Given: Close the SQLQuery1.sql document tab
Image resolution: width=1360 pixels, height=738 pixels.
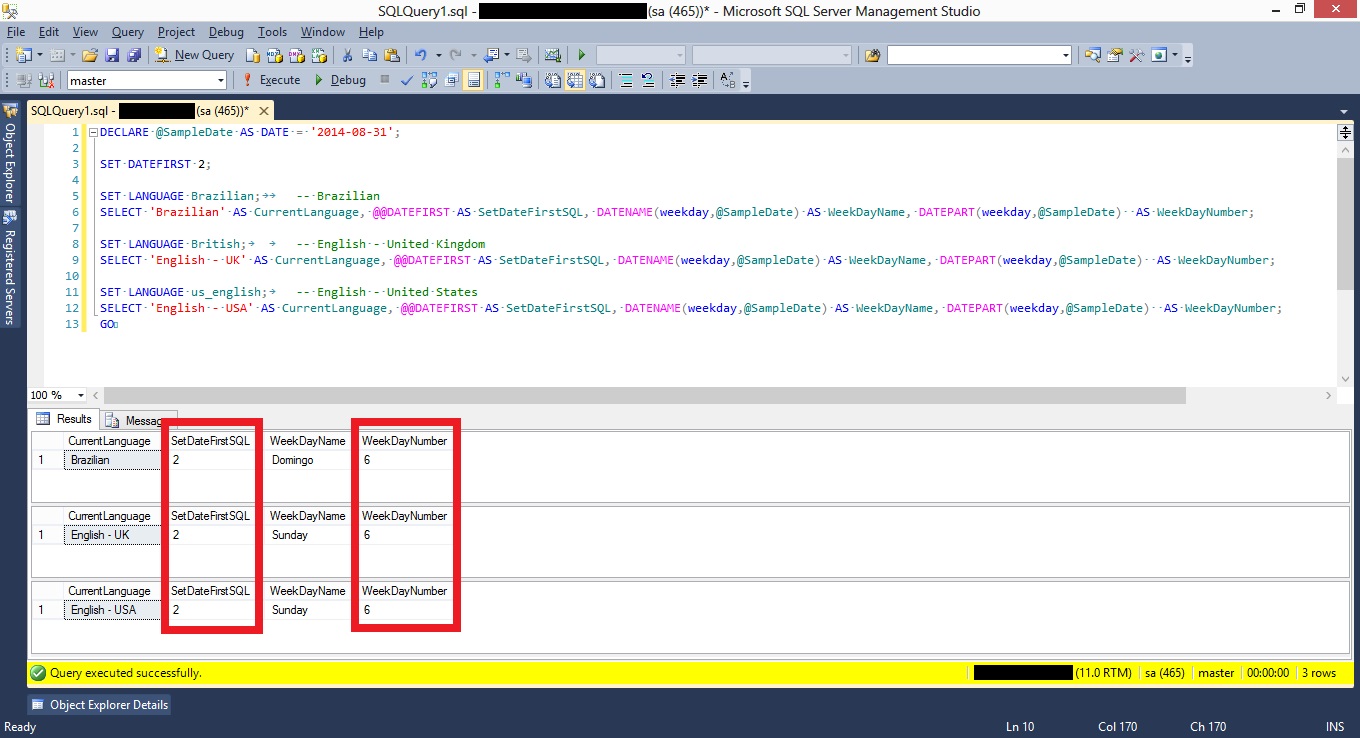Looking at the screenshot, I should [264, 110].
